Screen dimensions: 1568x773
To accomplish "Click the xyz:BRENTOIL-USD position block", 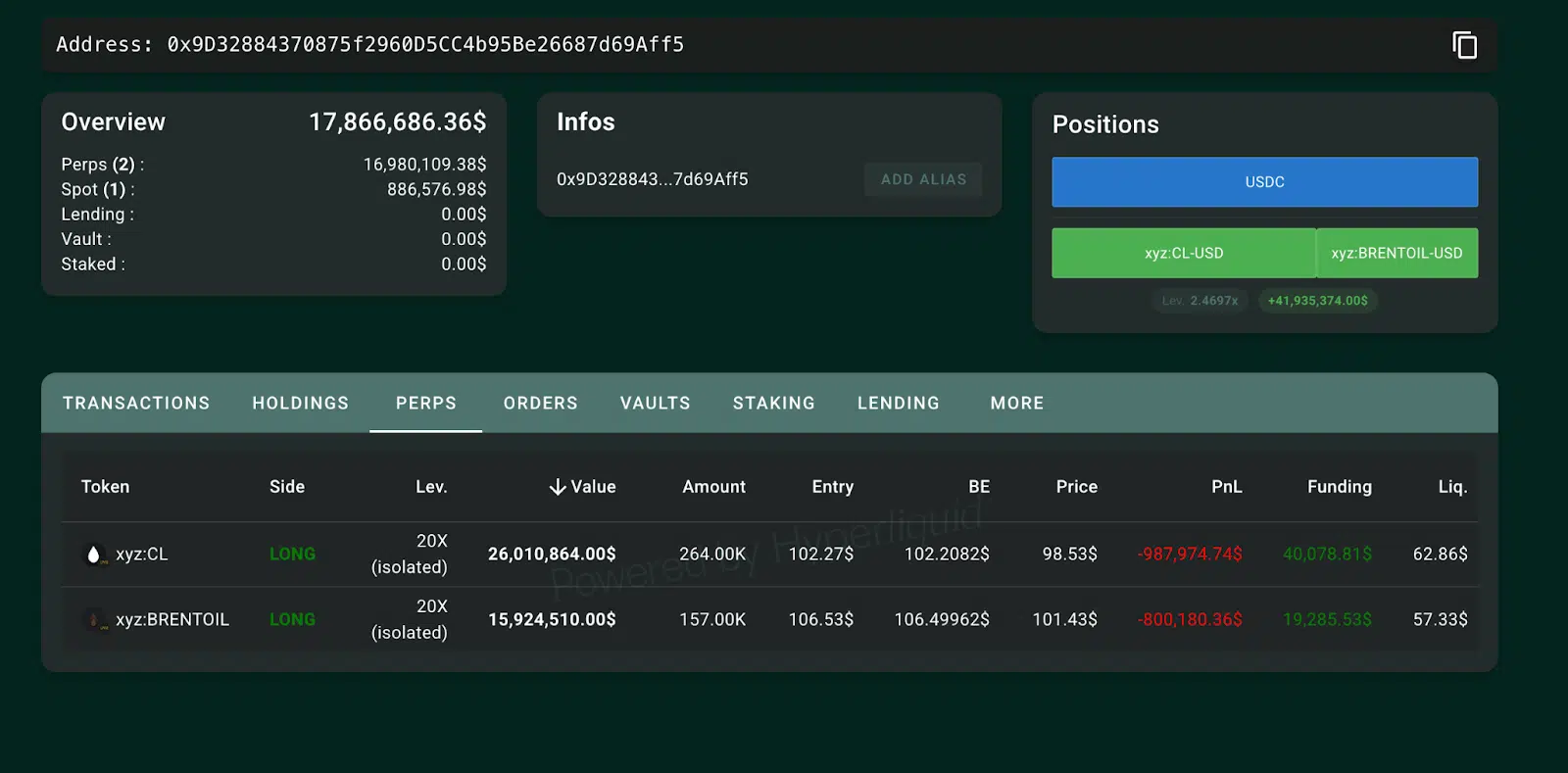I will 1396,253.
